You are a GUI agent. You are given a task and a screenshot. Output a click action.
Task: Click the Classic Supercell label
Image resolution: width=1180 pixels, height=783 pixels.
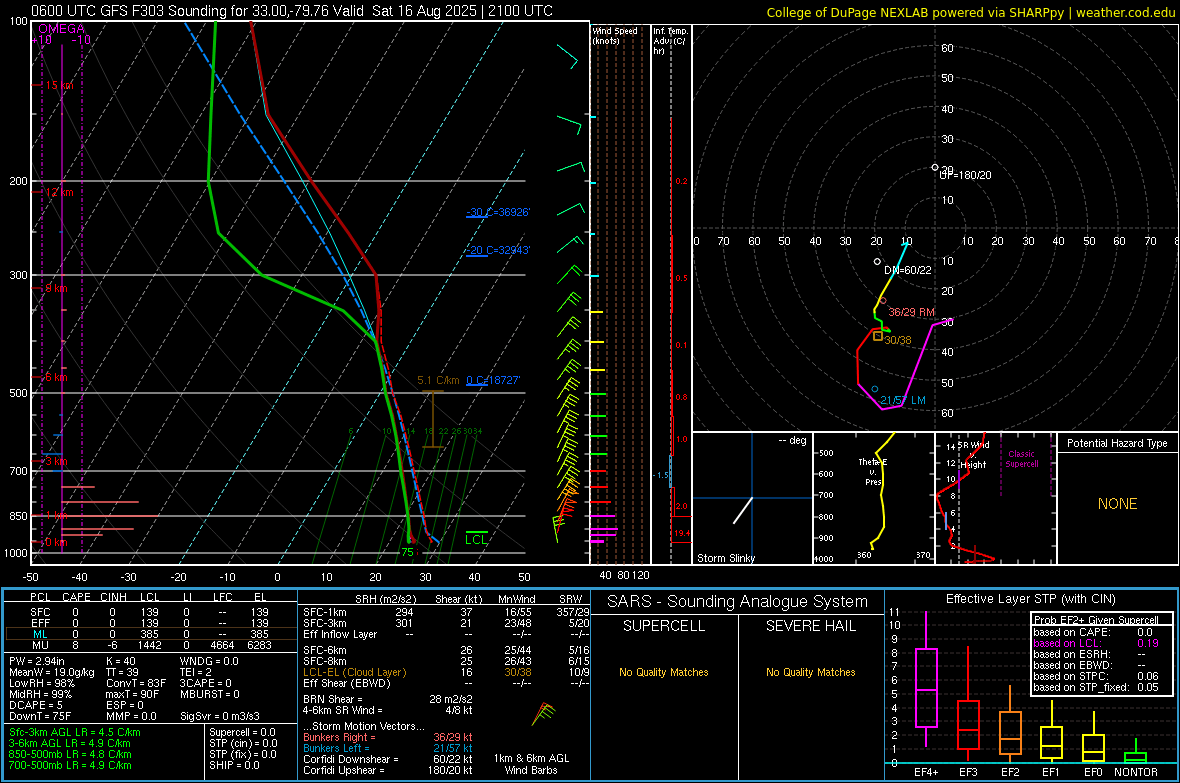coord(1022,459)
